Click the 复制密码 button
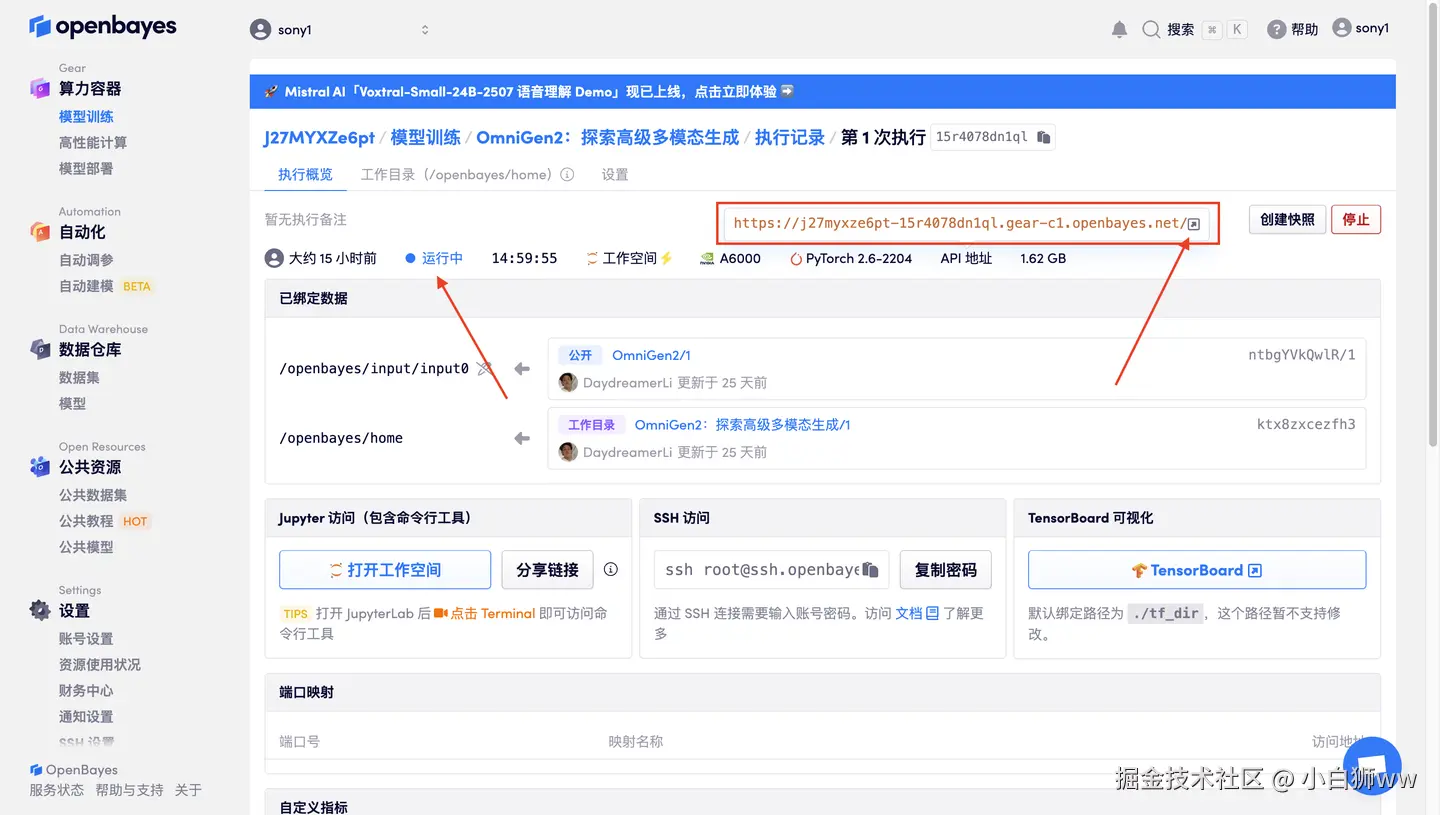This screenshot has height=815, width=1440. [945, 570]
